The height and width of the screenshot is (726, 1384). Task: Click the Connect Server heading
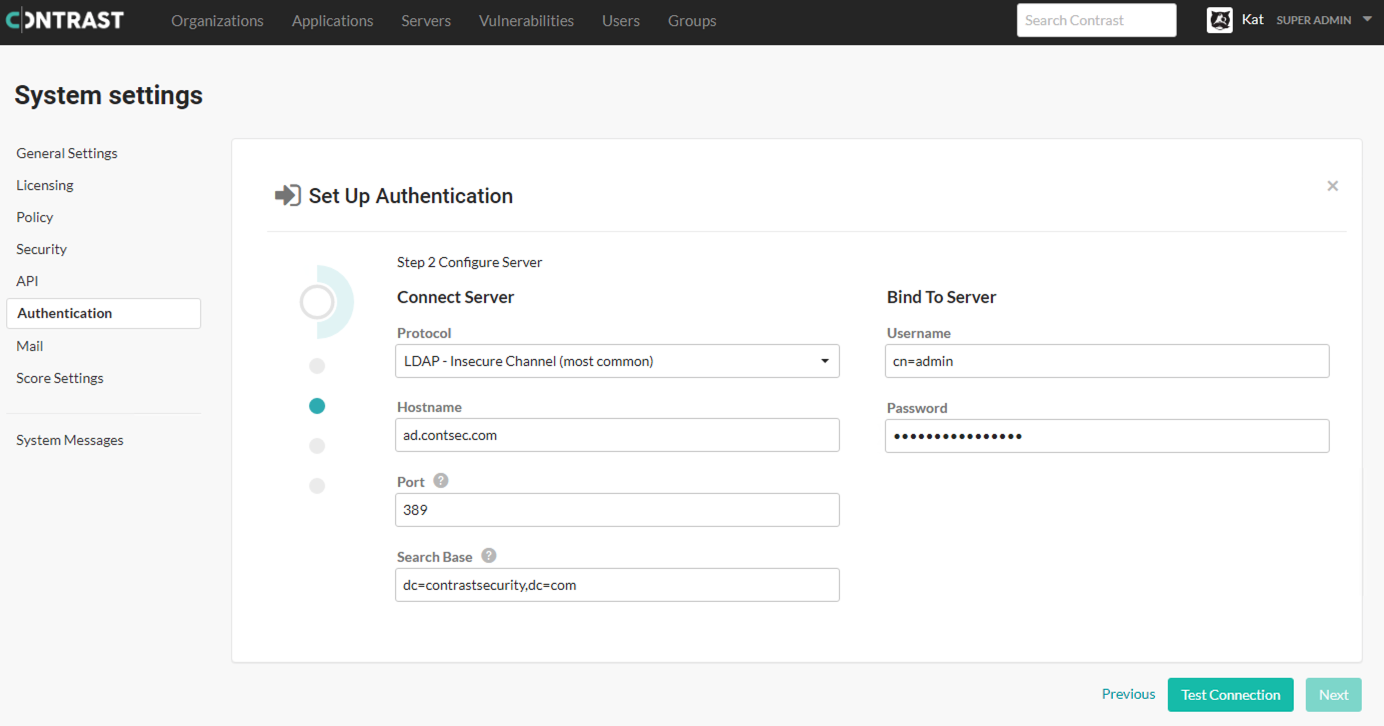pos(455,297)
